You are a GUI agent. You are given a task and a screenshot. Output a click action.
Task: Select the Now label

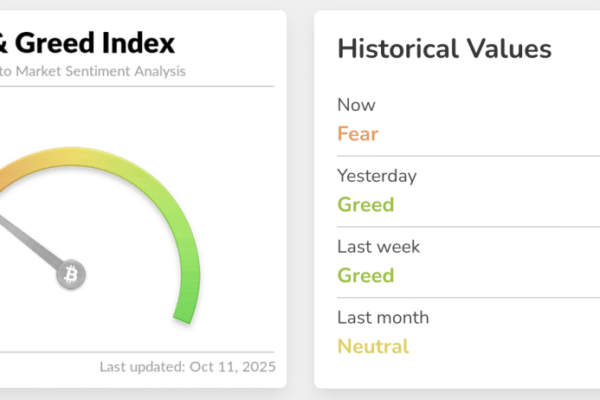[354, 105]
